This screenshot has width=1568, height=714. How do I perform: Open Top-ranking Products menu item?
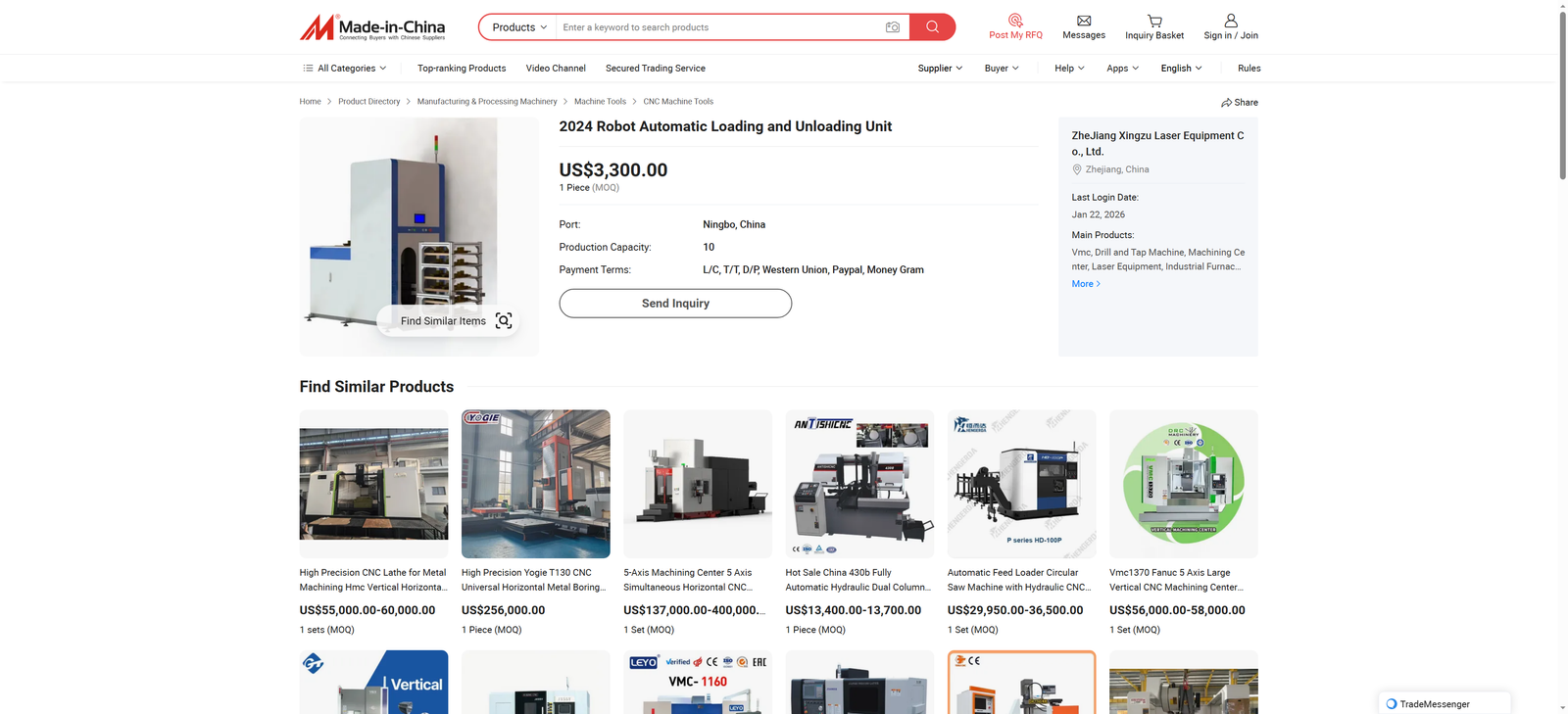[462, 69]
